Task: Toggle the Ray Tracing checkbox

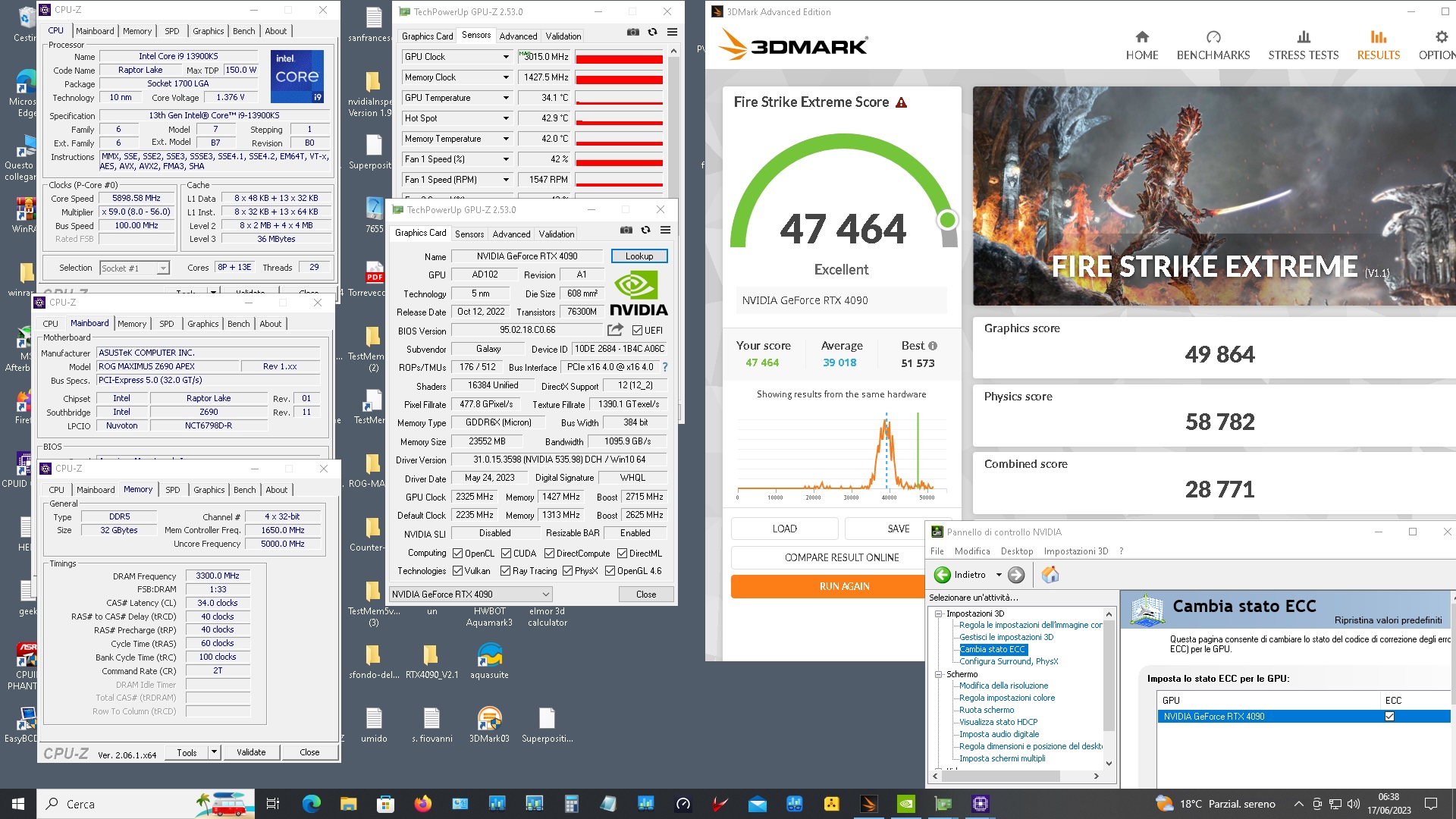Action: click(x=505, y=571)
